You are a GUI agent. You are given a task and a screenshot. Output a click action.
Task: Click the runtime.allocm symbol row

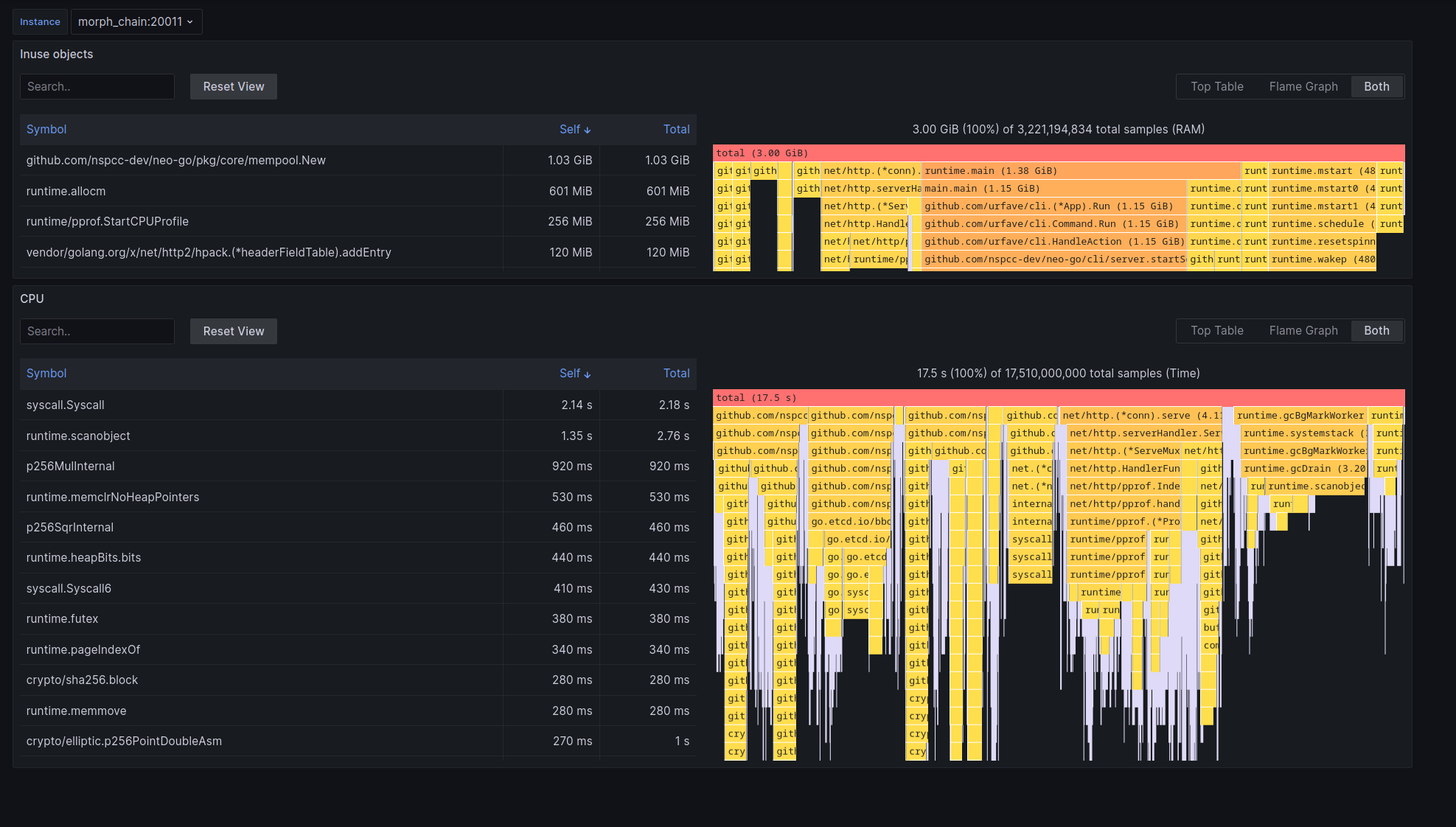tap(358, 191)
